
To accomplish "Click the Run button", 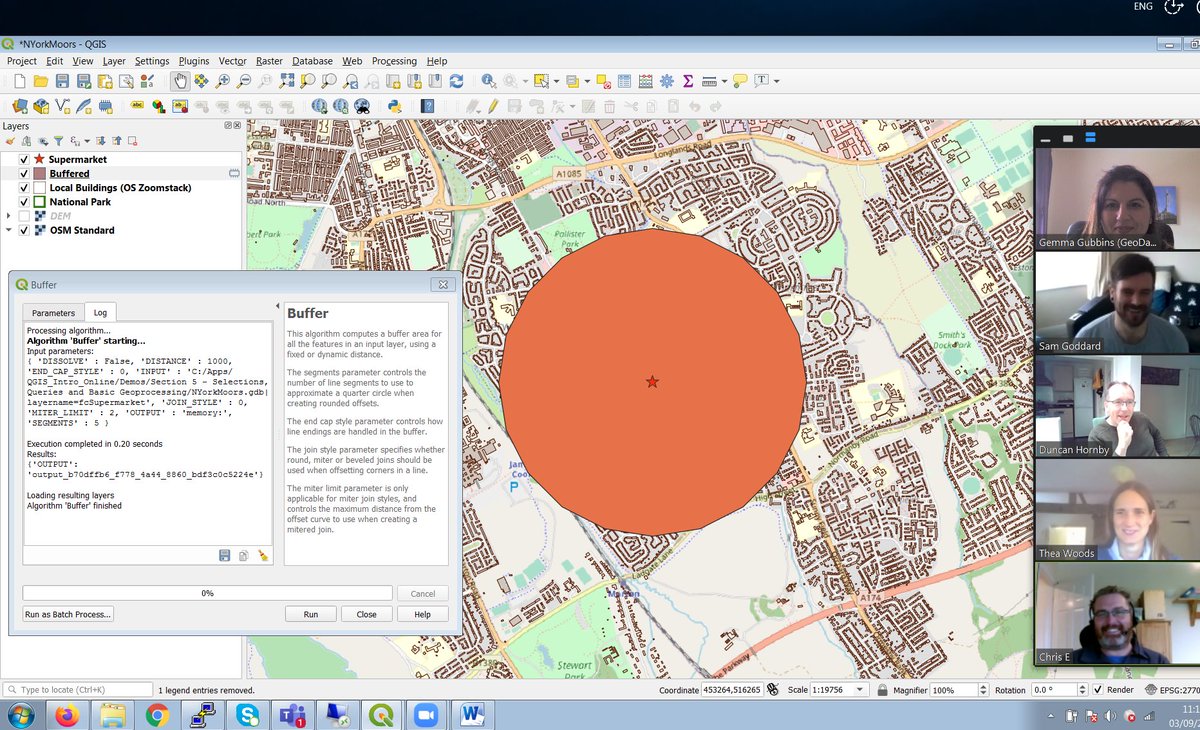I will coord(311,614).
